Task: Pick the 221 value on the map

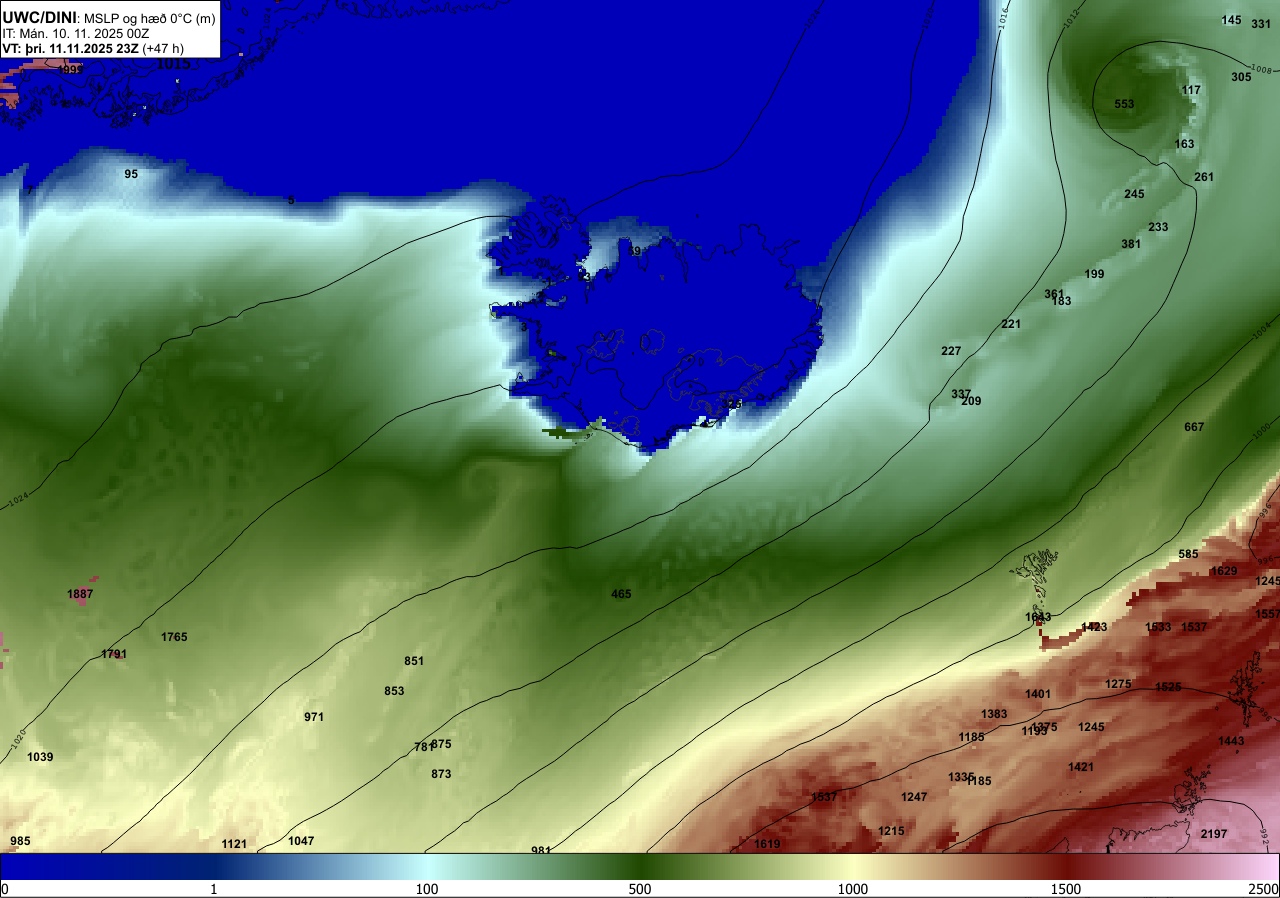Action: 1011,324
